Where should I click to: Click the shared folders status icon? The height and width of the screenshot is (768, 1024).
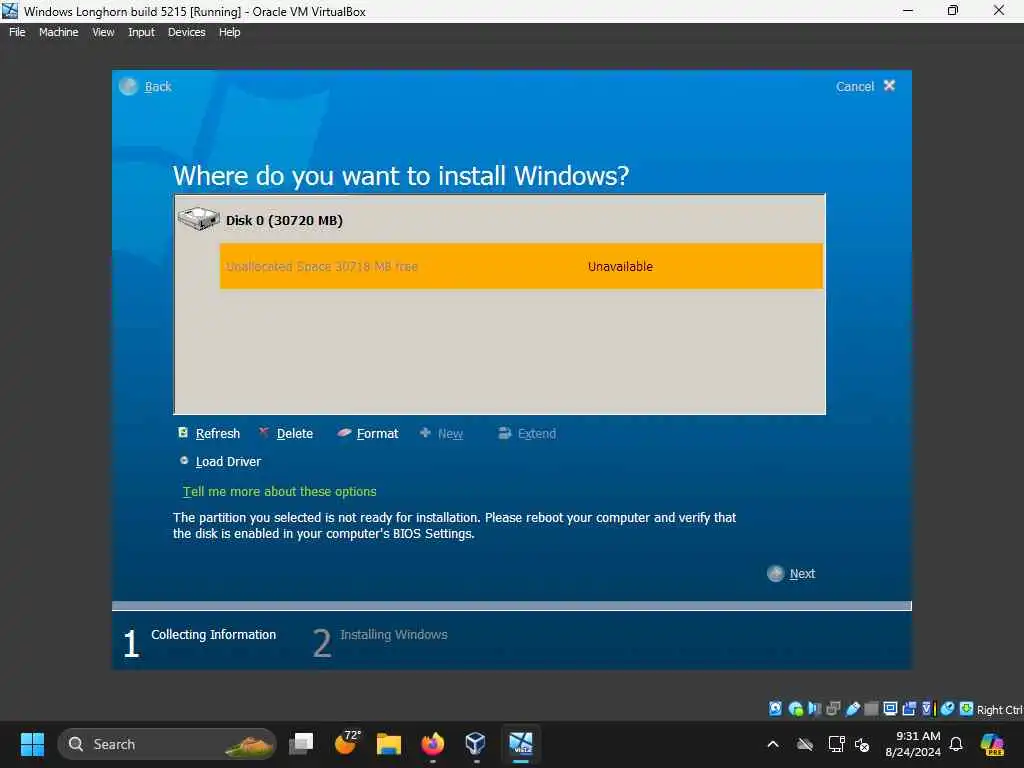click(x=871, y=709)
